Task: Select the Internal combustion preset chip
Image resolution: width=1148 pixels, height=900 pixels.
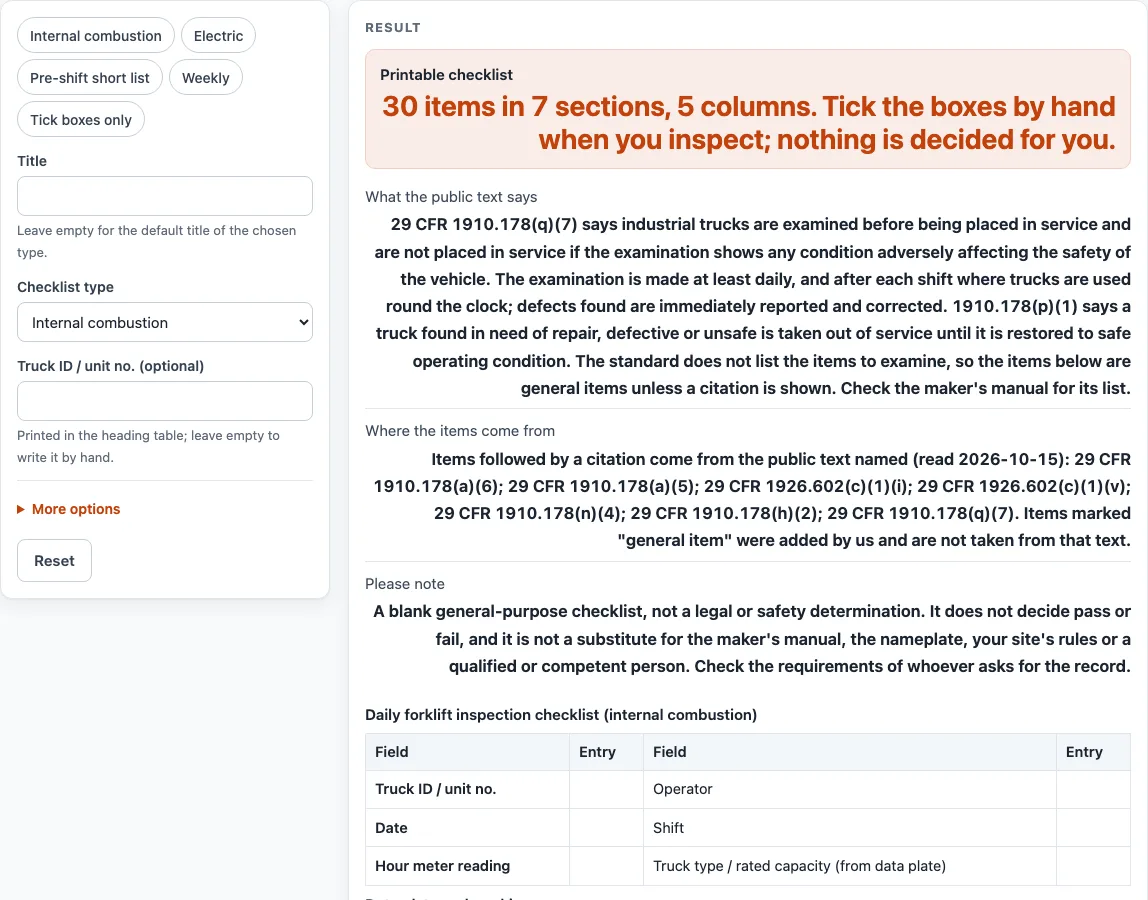Action: tap(96, 36)
